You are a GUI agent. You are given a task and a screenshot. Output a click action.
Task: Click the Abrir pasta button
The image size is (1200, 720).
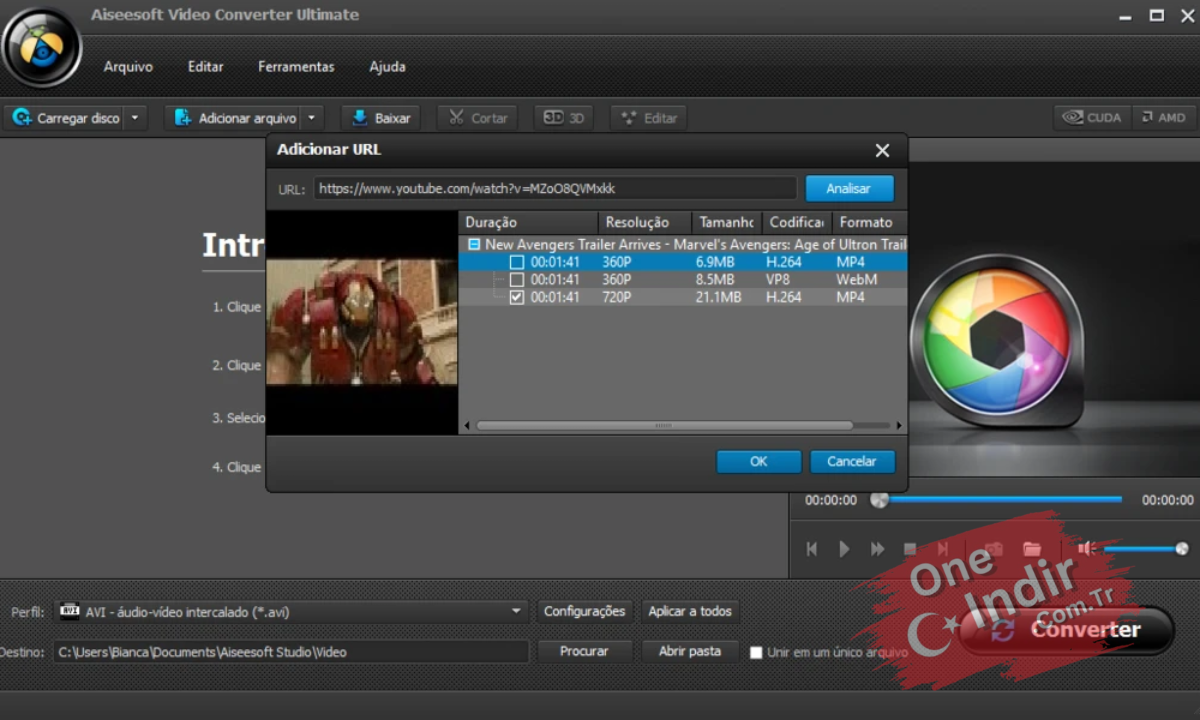(690, 651)
